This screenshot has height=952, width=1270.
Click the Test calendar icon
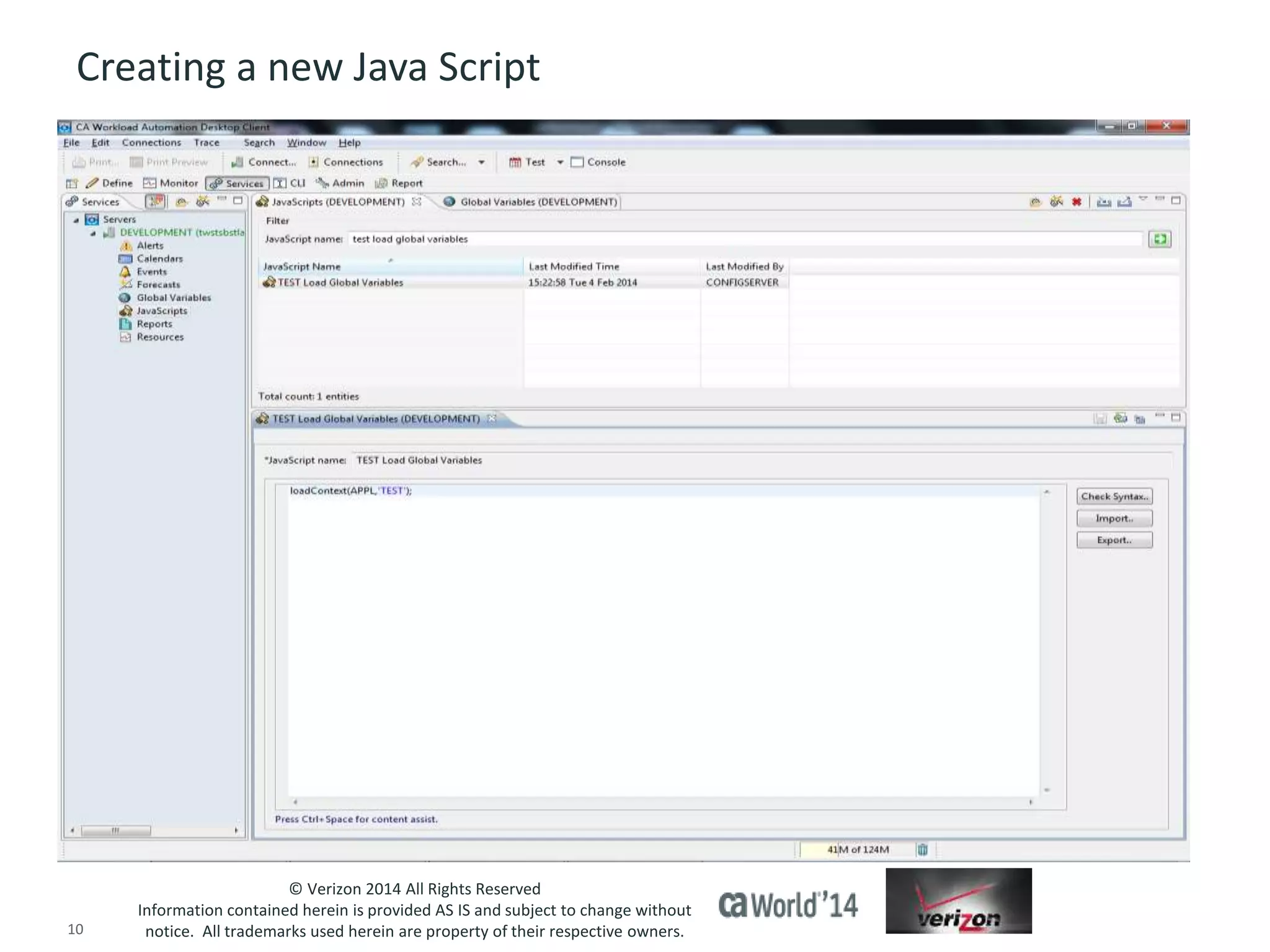click(515, 162)
